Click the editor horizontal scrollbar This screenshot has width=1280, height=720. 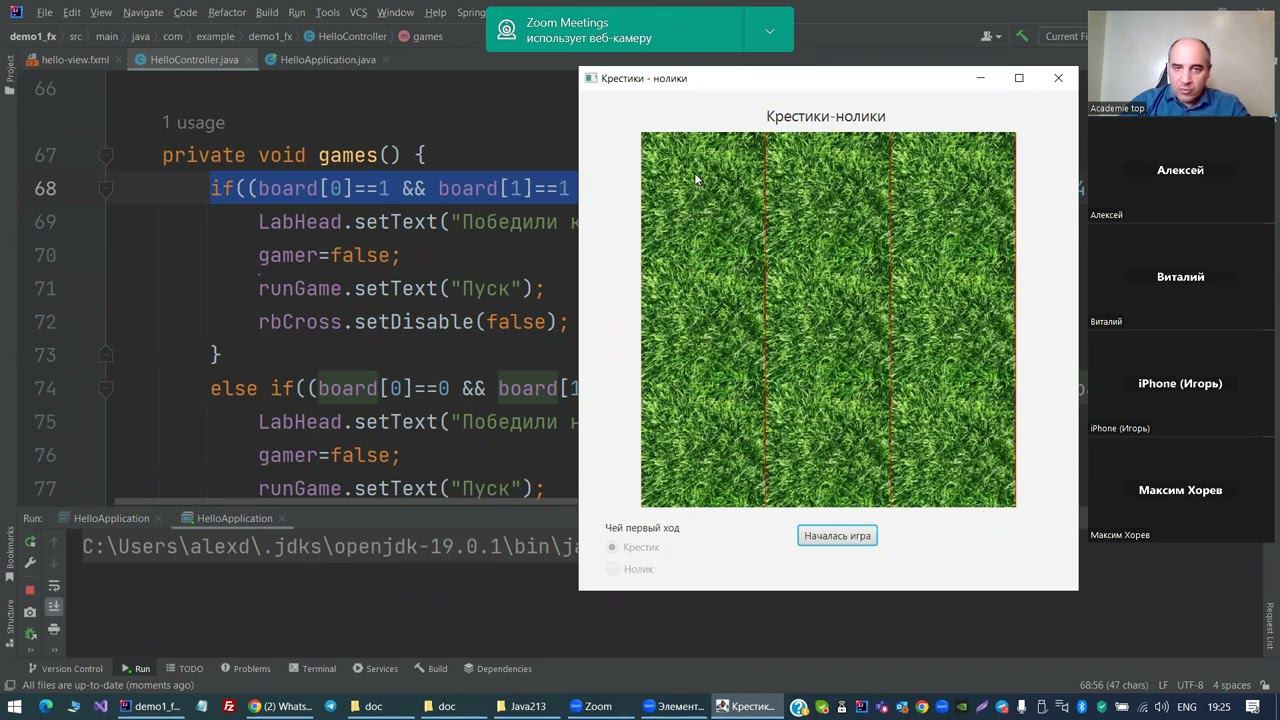[x=345, y=501]
